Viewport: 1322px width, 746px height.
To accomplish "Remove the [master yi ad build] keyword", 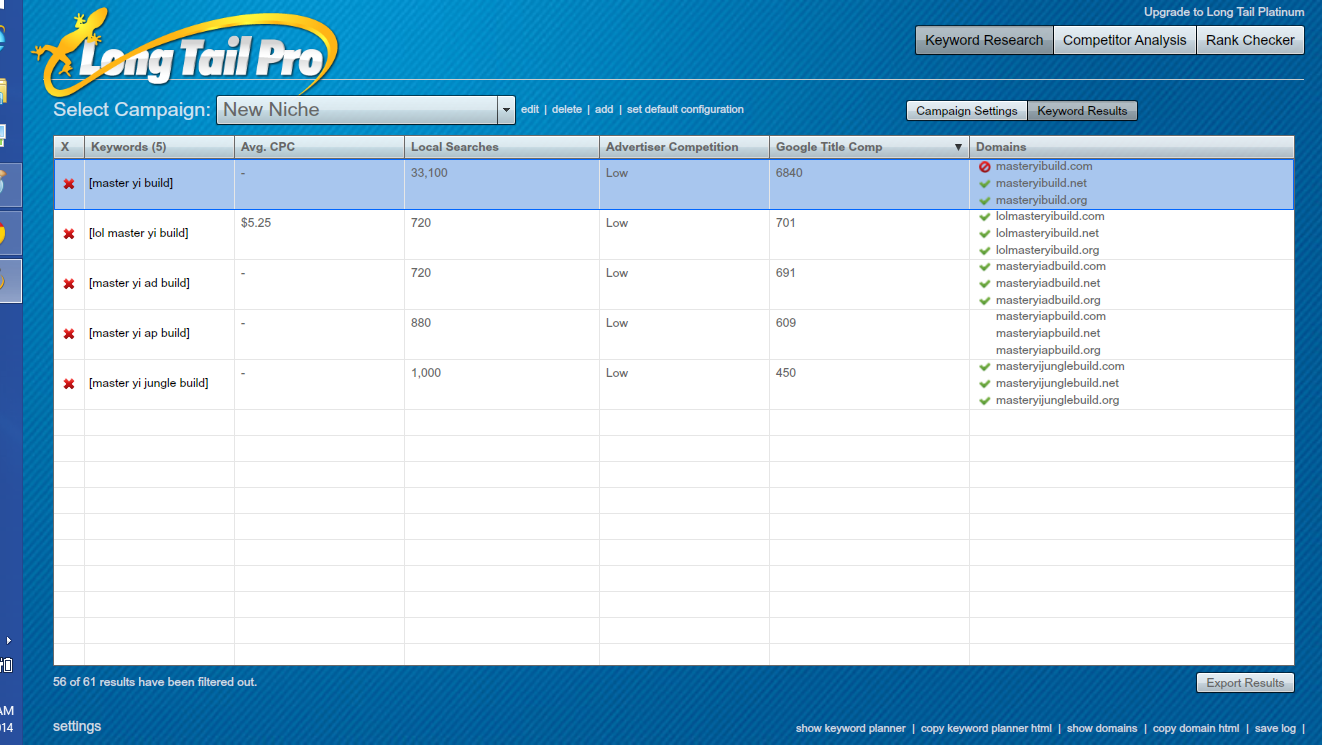I will 69,284.
